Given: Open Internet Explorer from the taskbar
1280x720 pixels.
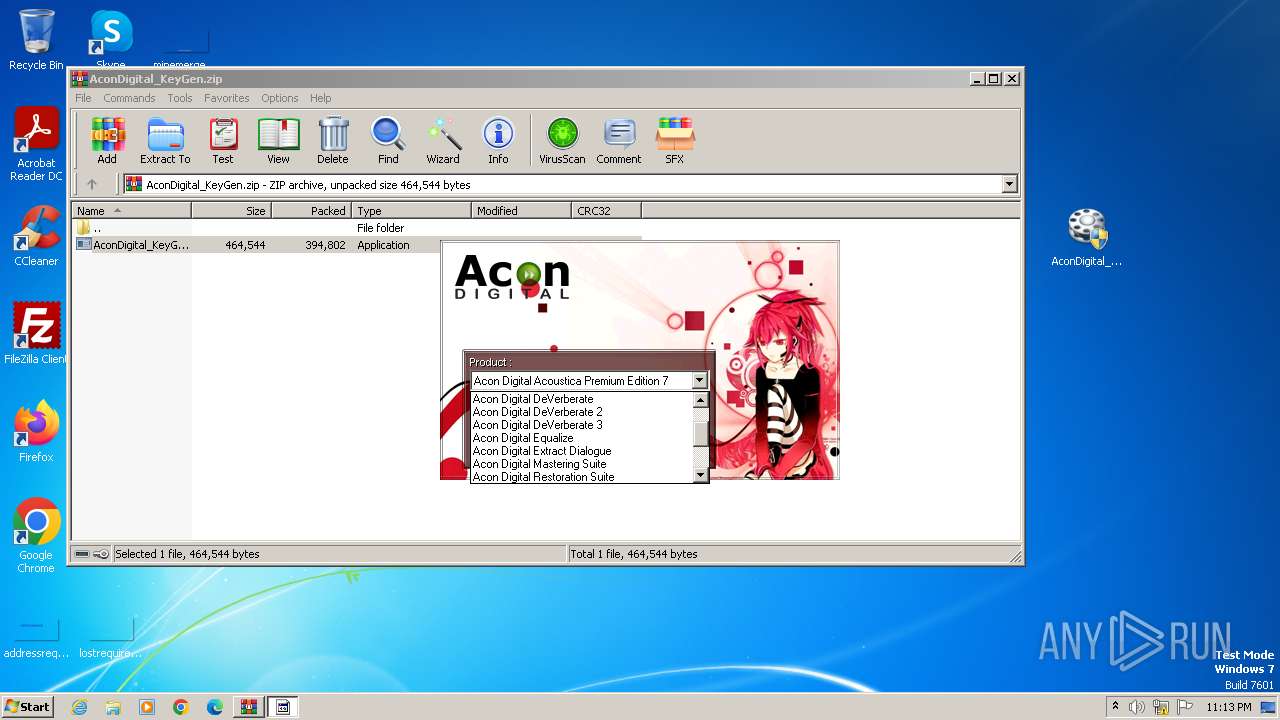Looking at the screenshot, I should pos(79,707).
